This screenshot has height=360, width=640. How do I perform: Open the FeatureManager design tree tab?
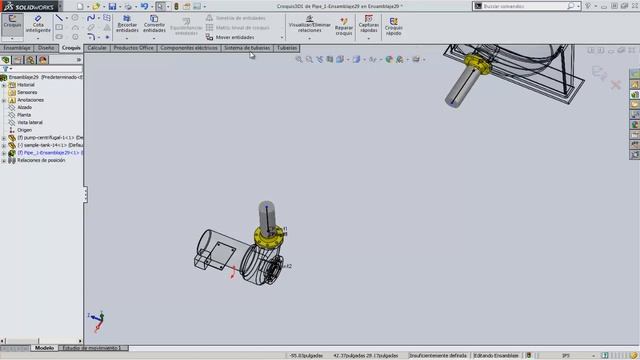(6, 60)
